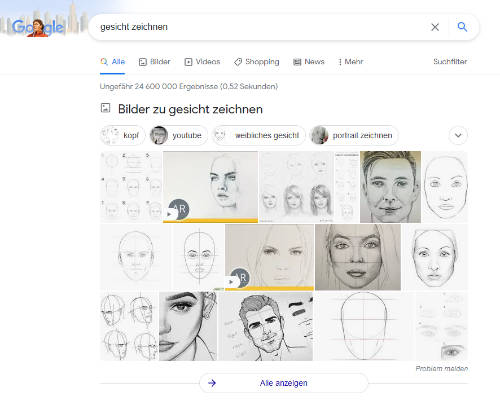Image resolution: width=500 pixels, height=405 pixels.
Task: Open the male portrait pencil sketch thumbnail
Action: pyautogui.click(x=390, y=187)
